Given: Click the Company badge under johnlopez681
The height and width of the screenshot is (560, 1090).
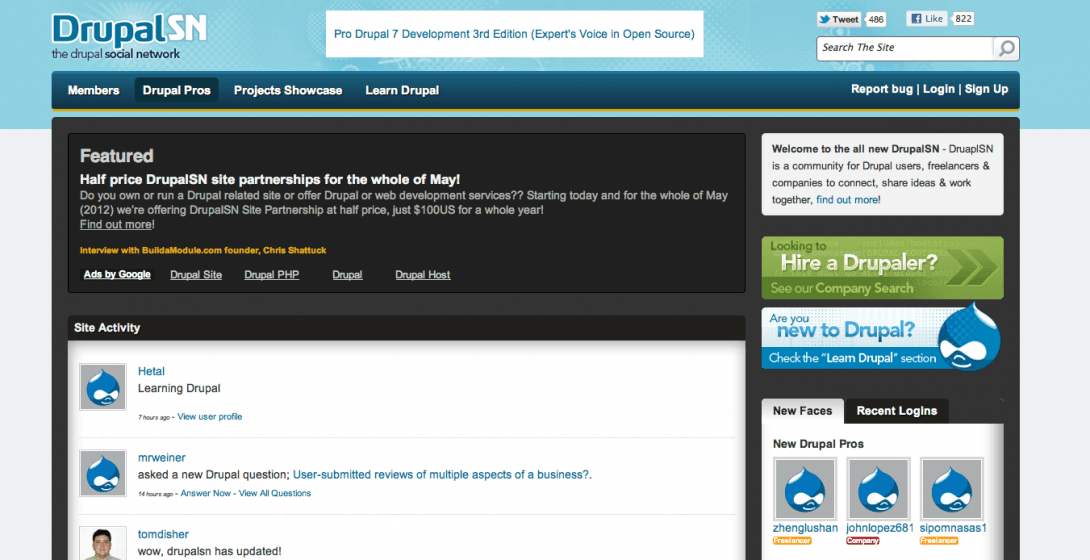Looking at the screenshot, I should tap(863, 541).
